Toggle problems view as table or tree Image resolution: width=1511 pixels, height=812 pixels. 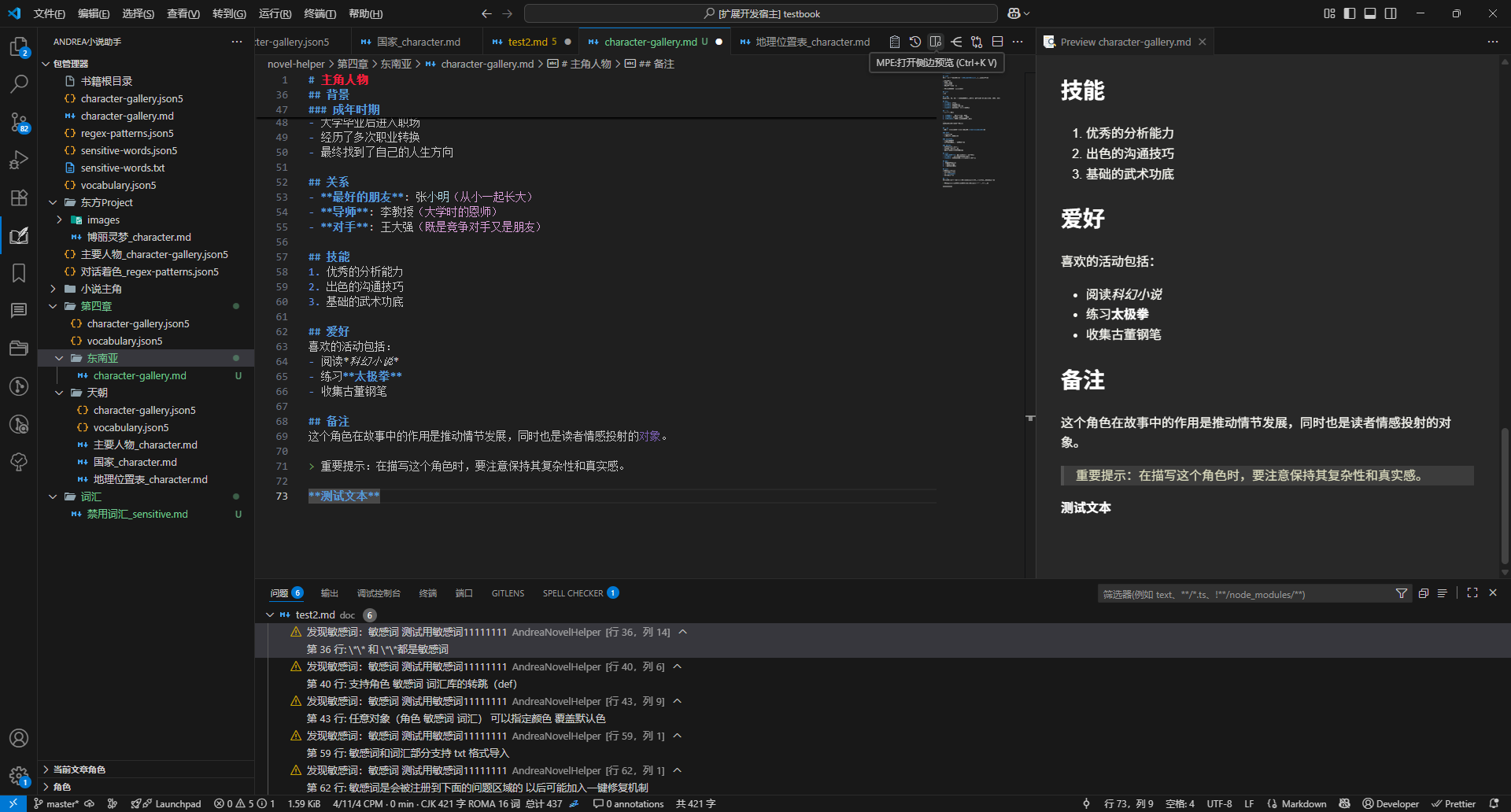[x=1443, y=593]
